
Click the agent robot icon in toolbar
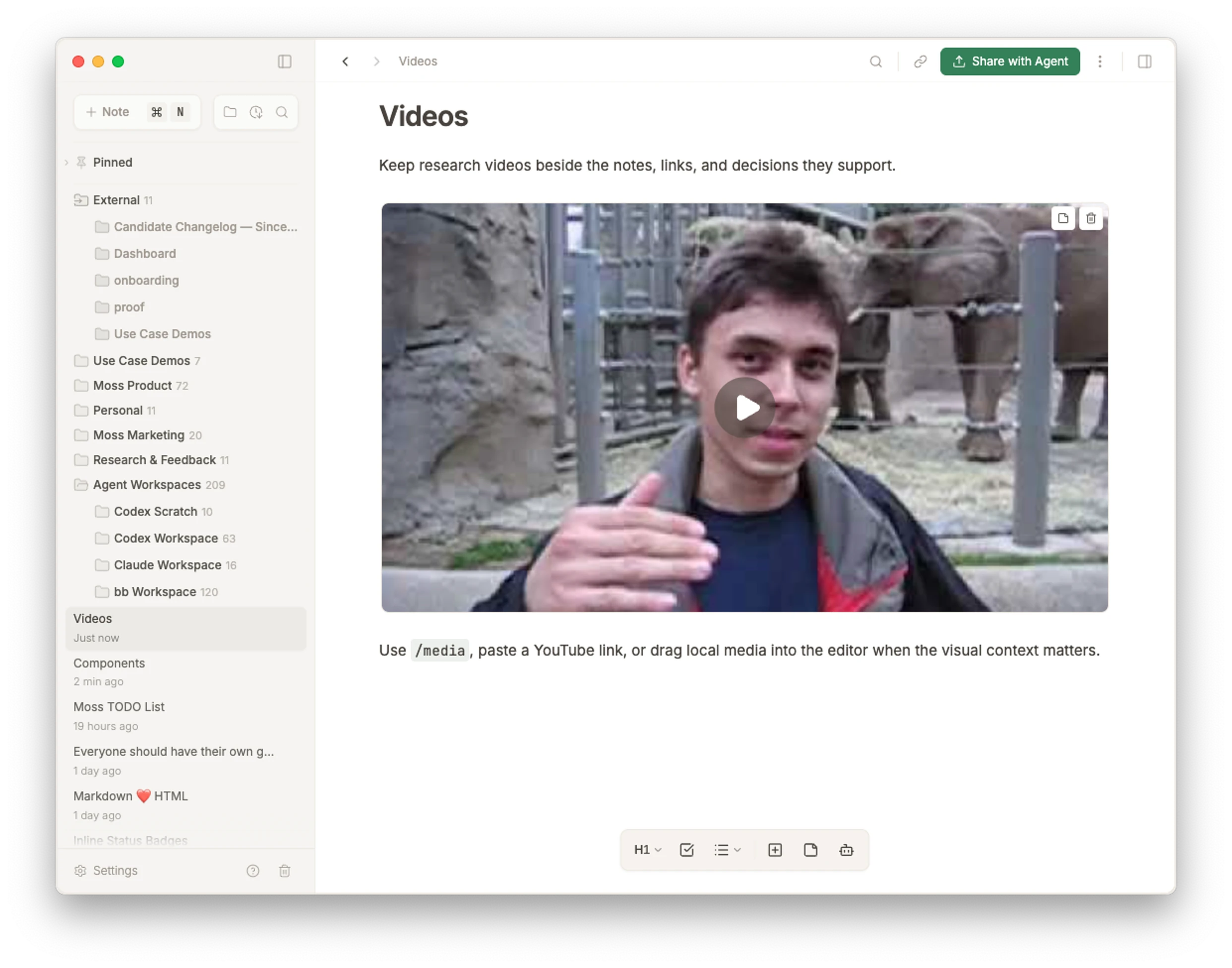[846, 849]
